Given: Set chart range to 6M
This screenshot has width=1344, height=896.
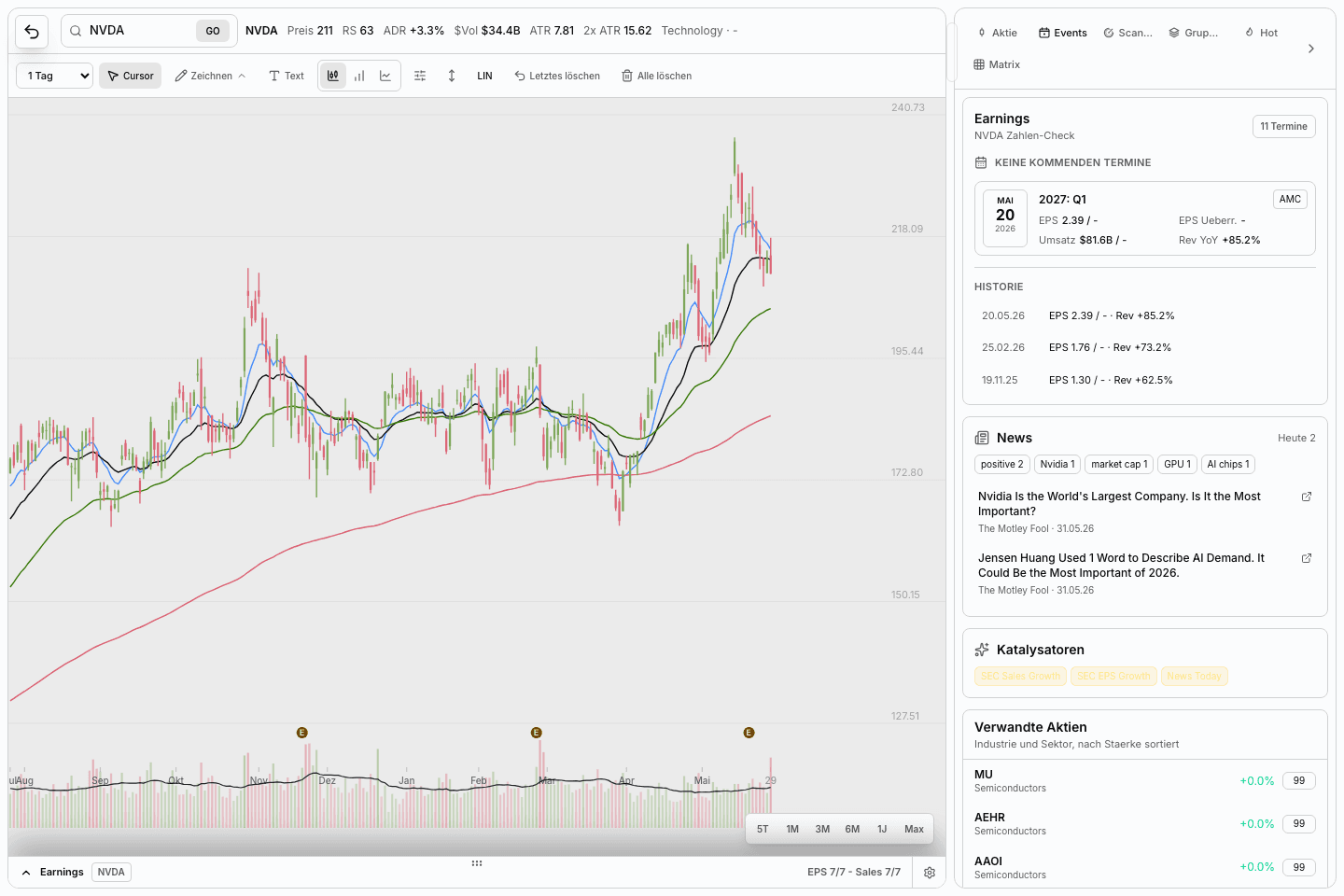Looking at the screenshot, I should (x=852, y=829).
